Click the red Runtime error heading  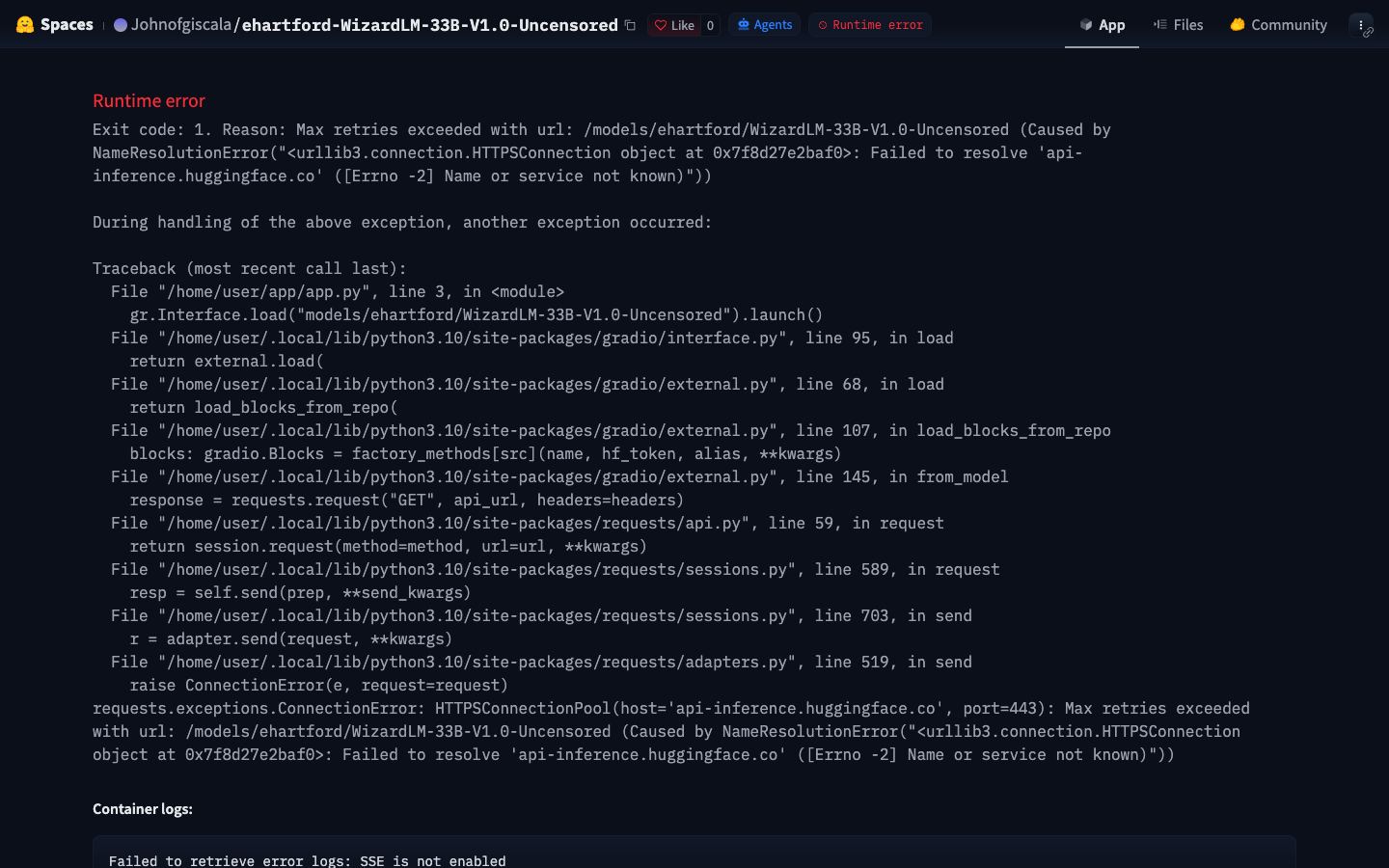[149, 101]
